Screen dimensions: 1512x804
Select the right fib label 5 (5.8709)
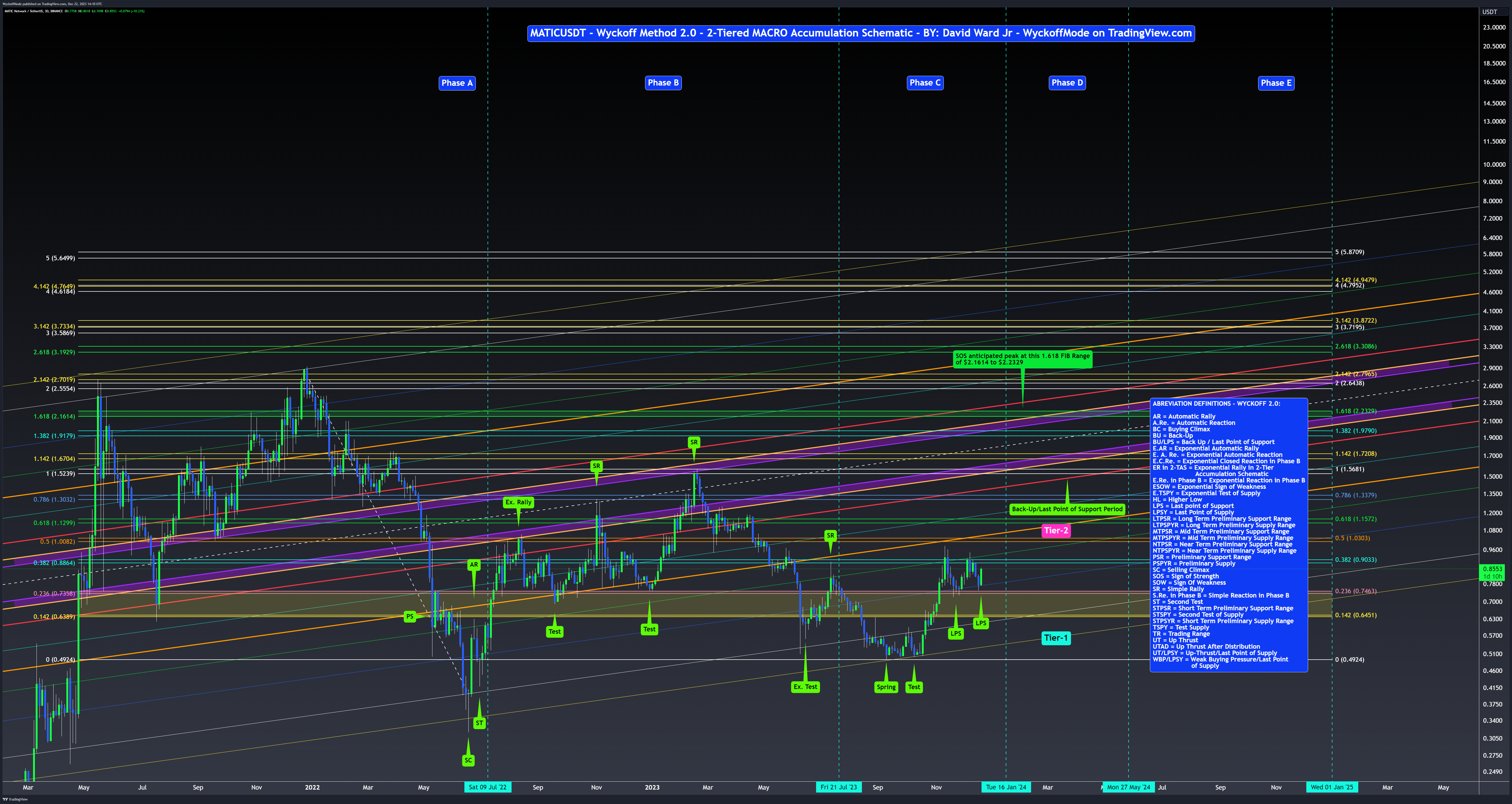coord(1349,252)
